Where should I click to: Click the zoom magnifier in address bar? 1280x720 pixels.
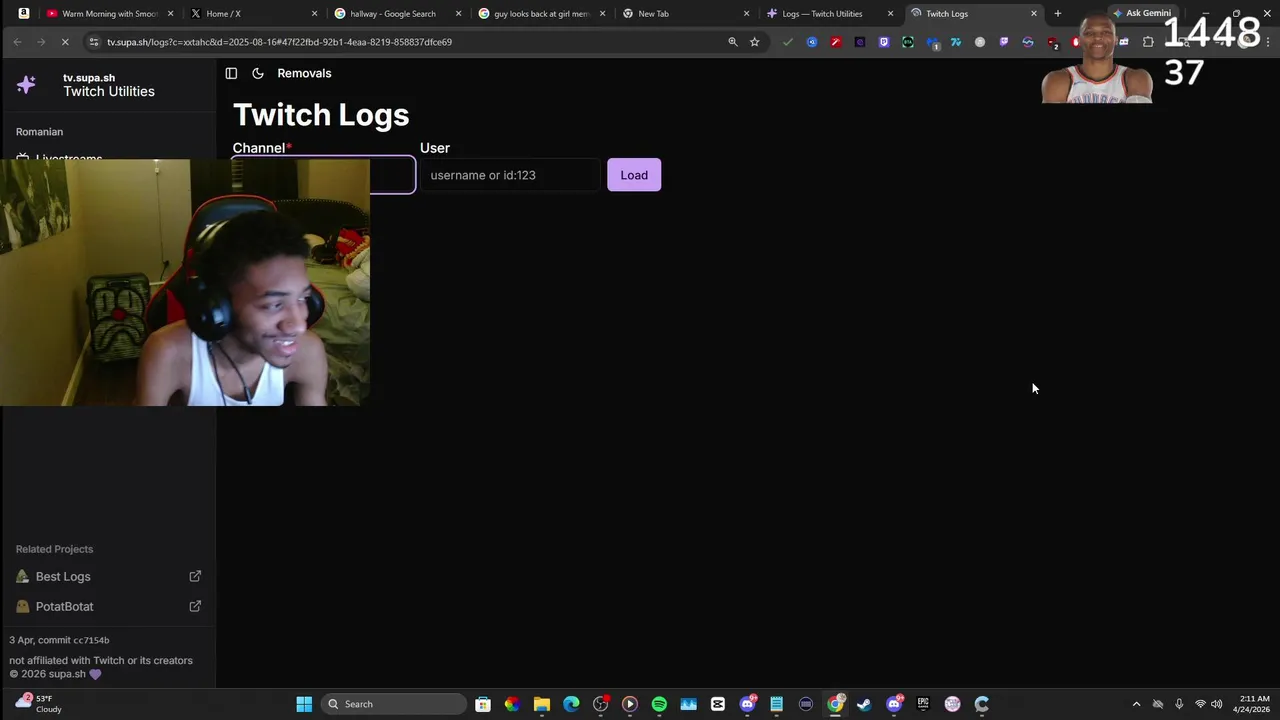pyautogui.click(x=733, y=42)
